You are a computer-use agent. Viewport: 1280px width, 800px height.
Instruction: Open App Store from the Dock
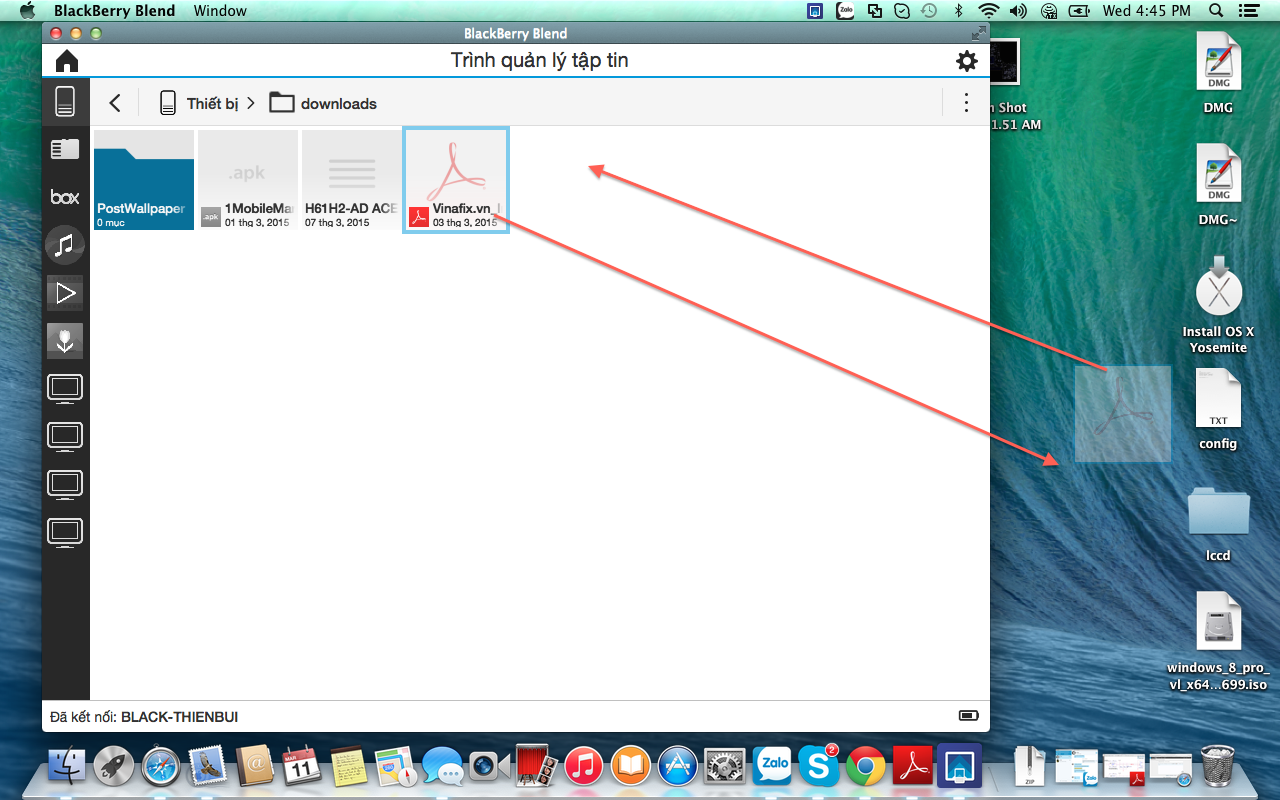pos(677,766)
